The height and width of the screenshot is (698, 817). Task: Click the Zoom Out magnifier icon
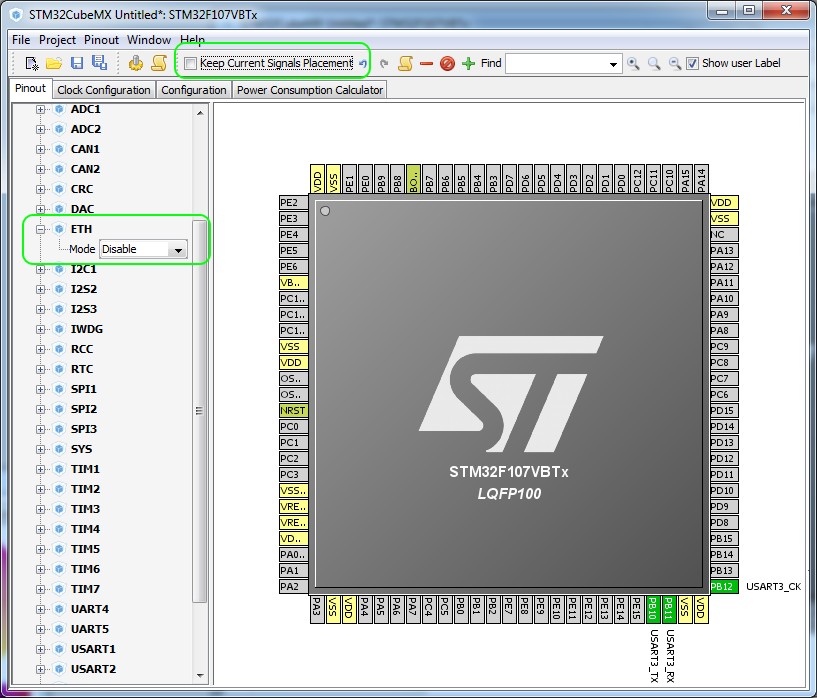pos(675,64)
